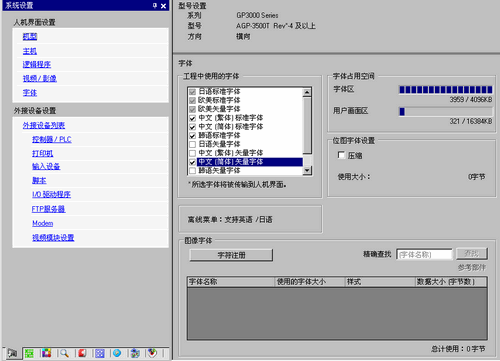Uncheck 中文(简体)矢量字体 checkbox
500x361 pixels.
(192, 162)
